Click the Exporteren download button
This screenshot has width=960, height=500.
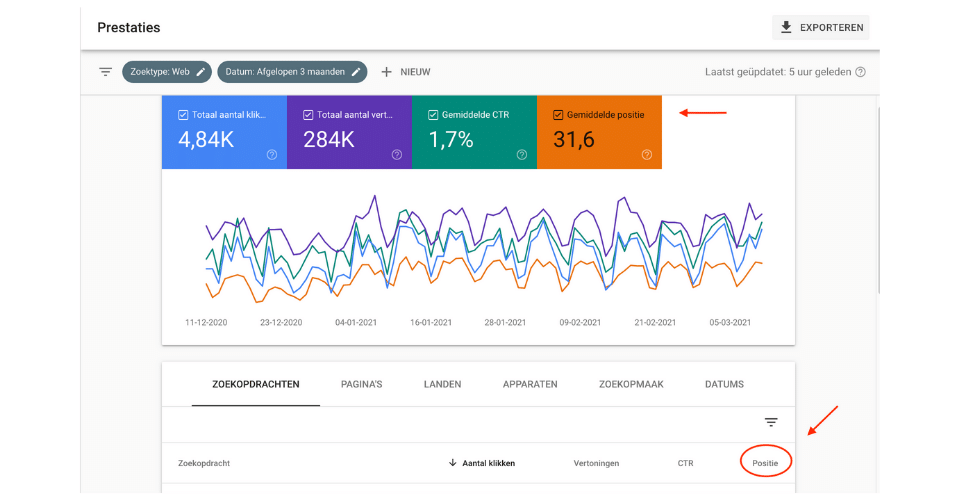pos(820,28)
